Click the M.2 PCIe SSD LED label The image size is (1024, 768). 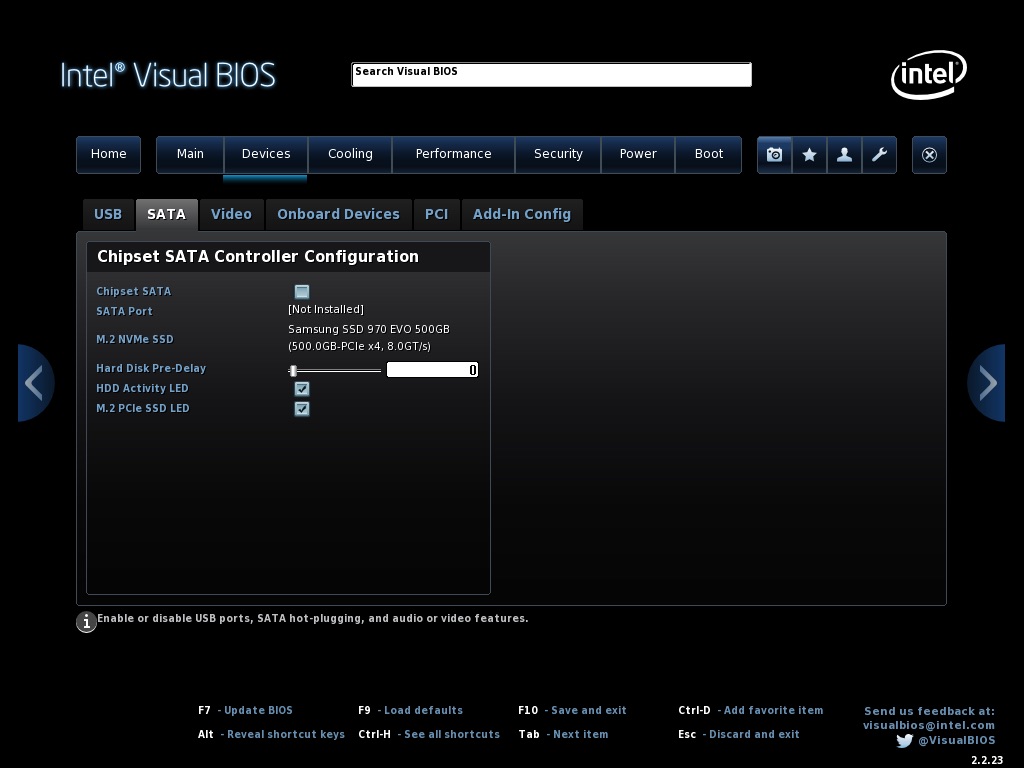coord(143,409)
